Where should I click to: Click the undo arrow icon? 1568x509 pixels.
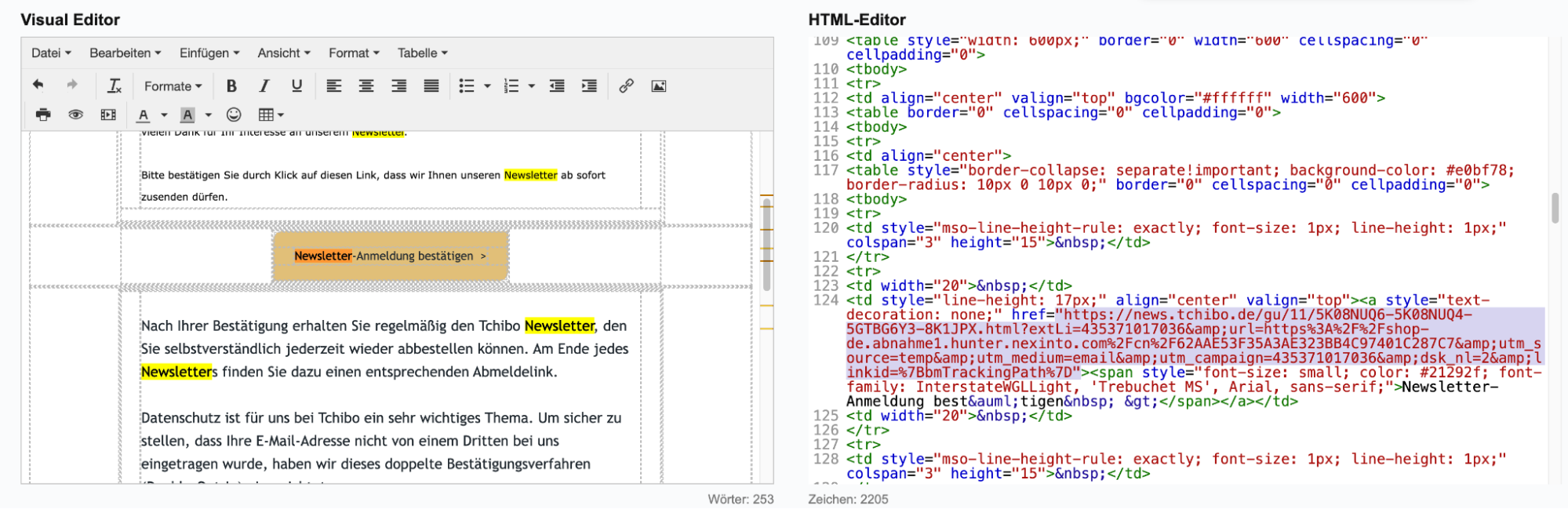[x=38, y=85]
